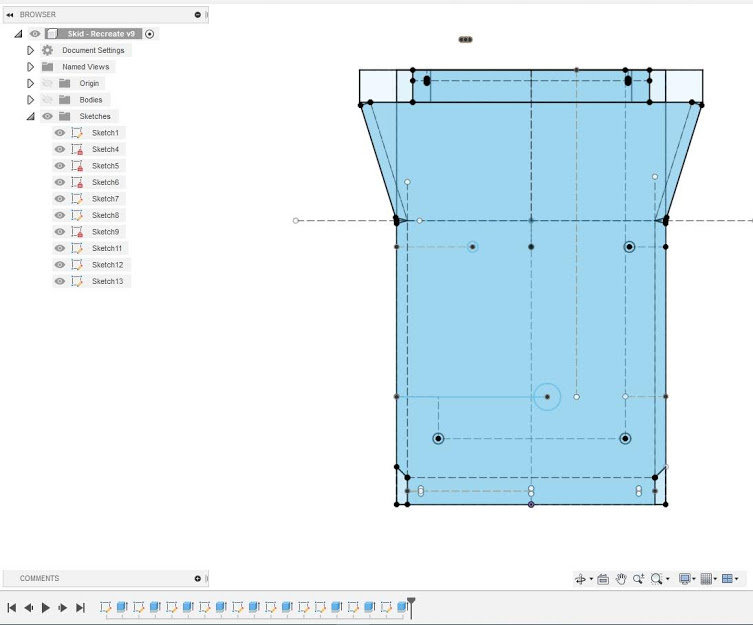Select the Sketch13 row label
Image resolution: width=753 pixels, height=625 pixels.
108,281
